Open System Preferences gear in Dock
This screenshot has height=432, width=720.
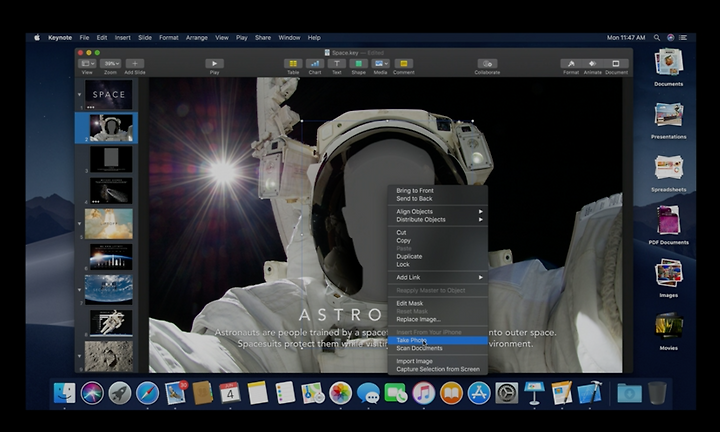pyautogui.click(x=506, y=393)
